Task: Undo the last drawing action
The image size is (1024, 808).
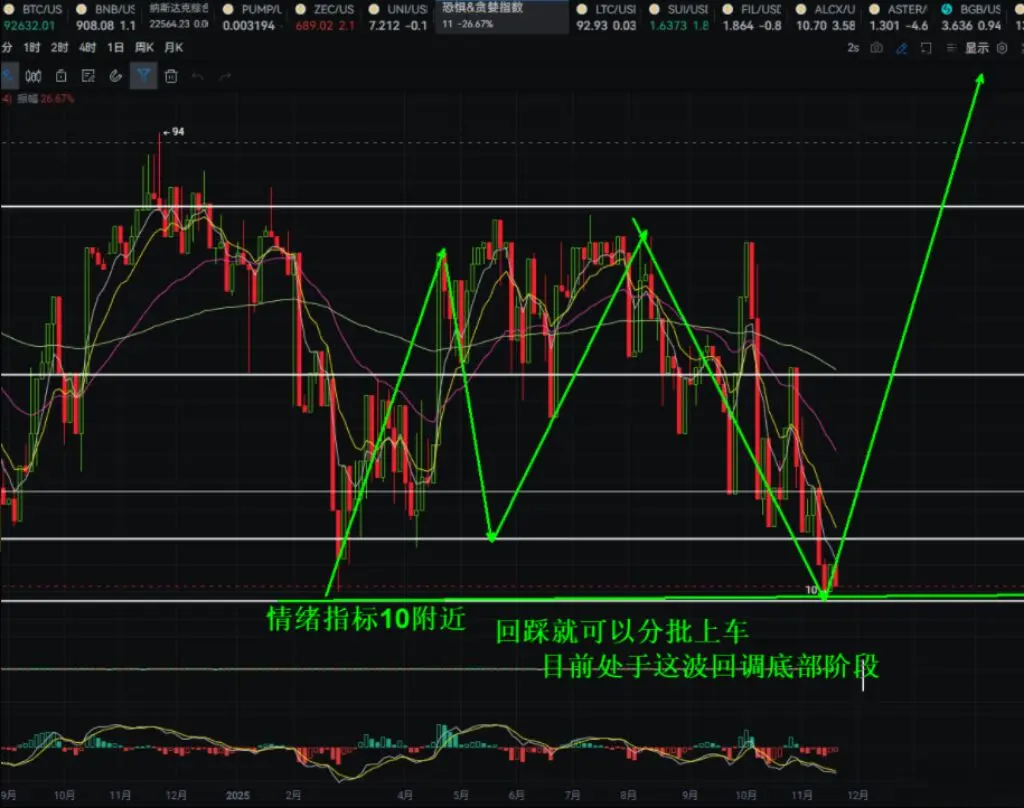Action: tap(198, 76)
